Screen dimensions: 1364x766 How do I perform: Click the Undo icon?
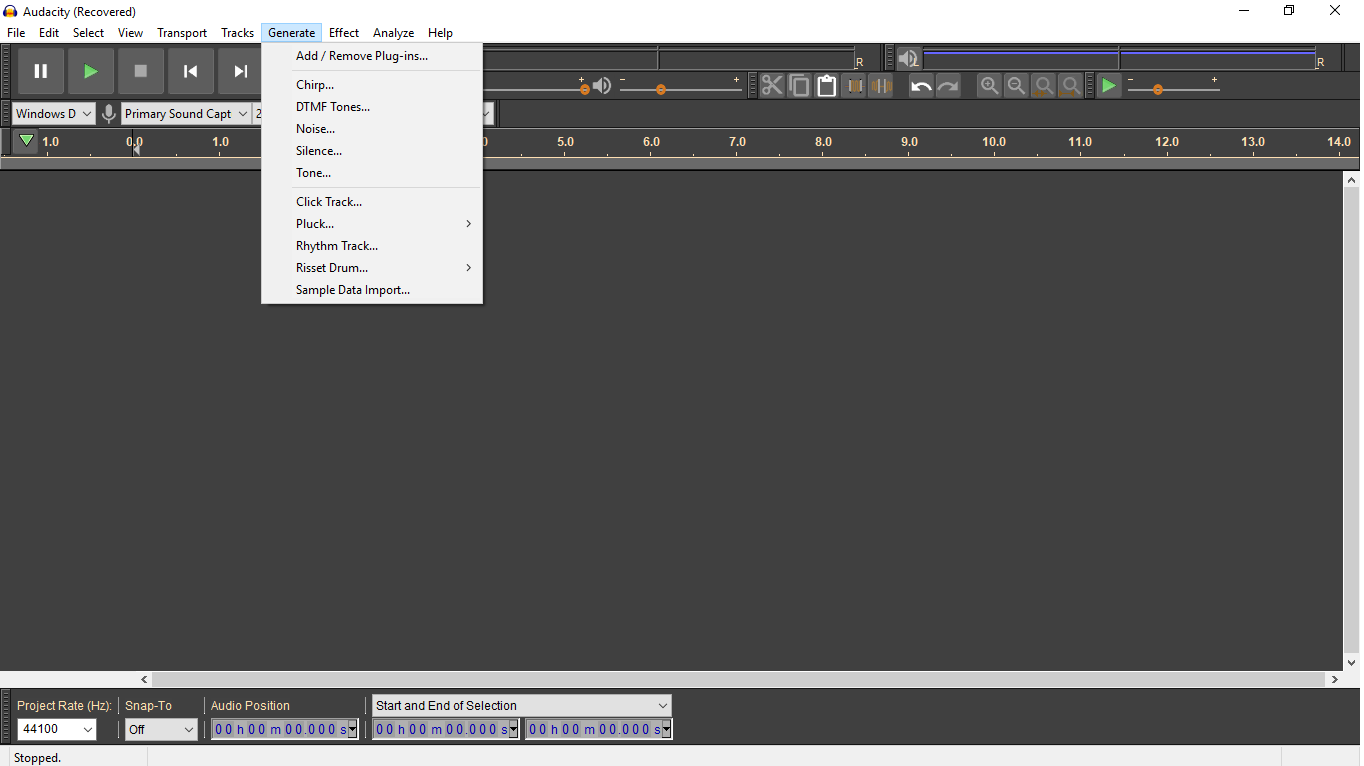click(919, 85)
